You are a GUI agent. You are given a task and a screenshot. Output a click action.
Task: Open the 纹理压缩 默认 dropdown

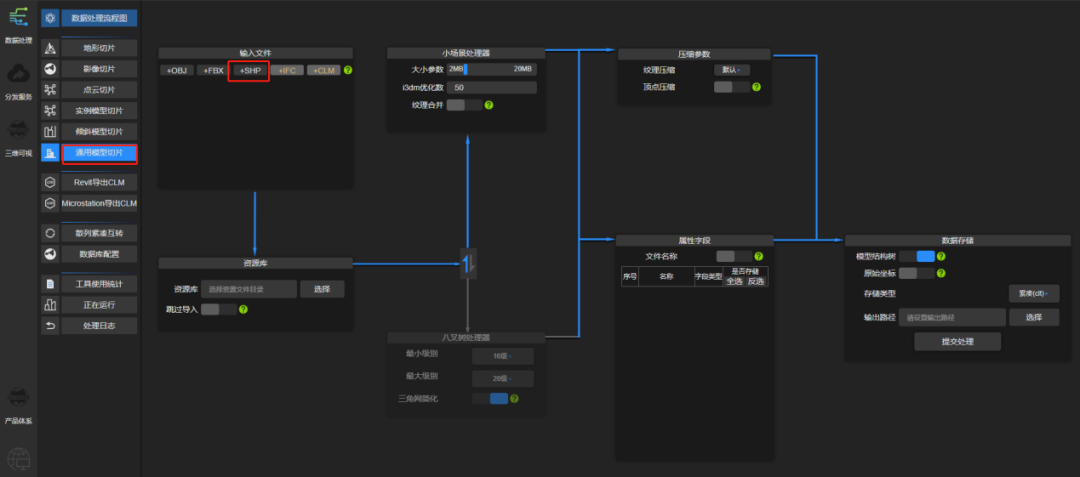pyautogui.click(x=731, y=70)
